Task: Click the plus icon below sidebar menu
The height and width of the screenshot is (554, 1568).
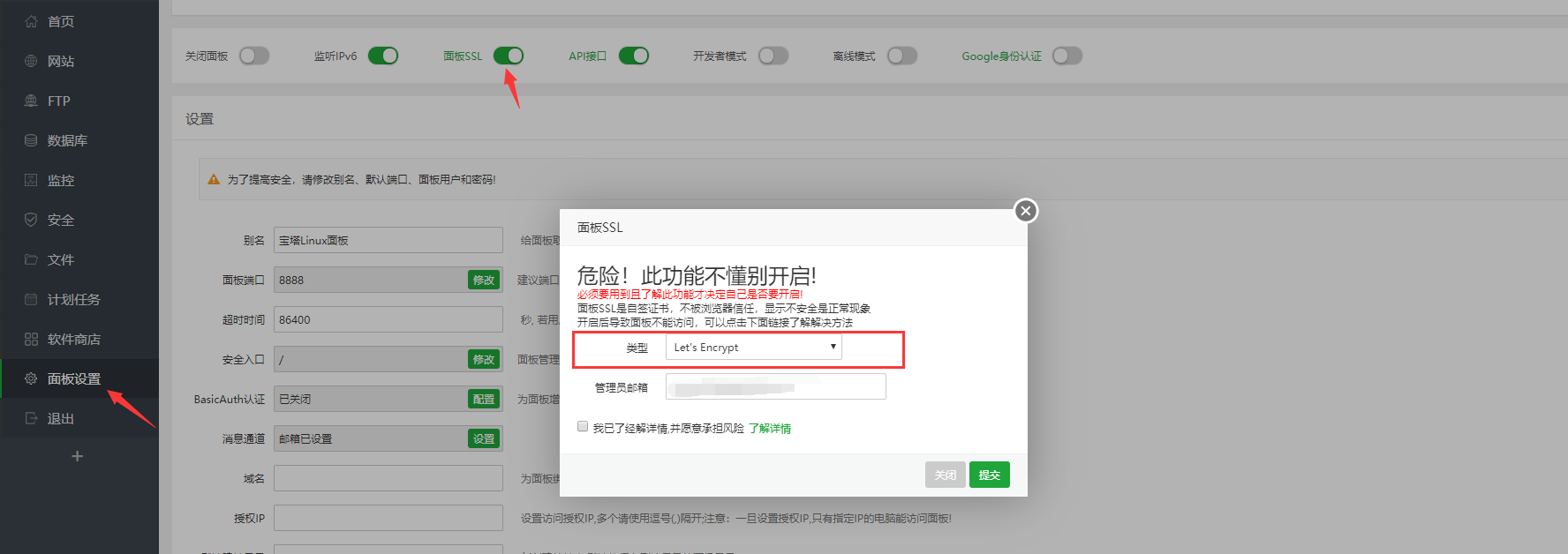Action: (x=78, y=456)
